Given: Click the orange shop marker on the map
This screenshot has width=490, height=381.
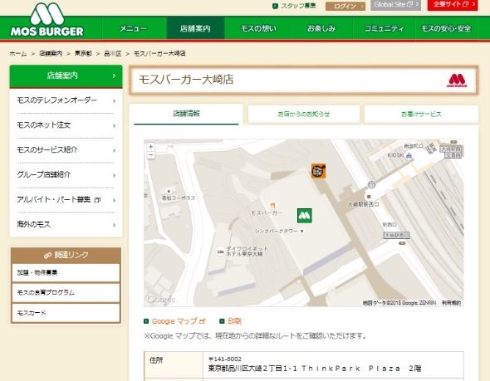Looking at the screenshot, I should (318, 171).
